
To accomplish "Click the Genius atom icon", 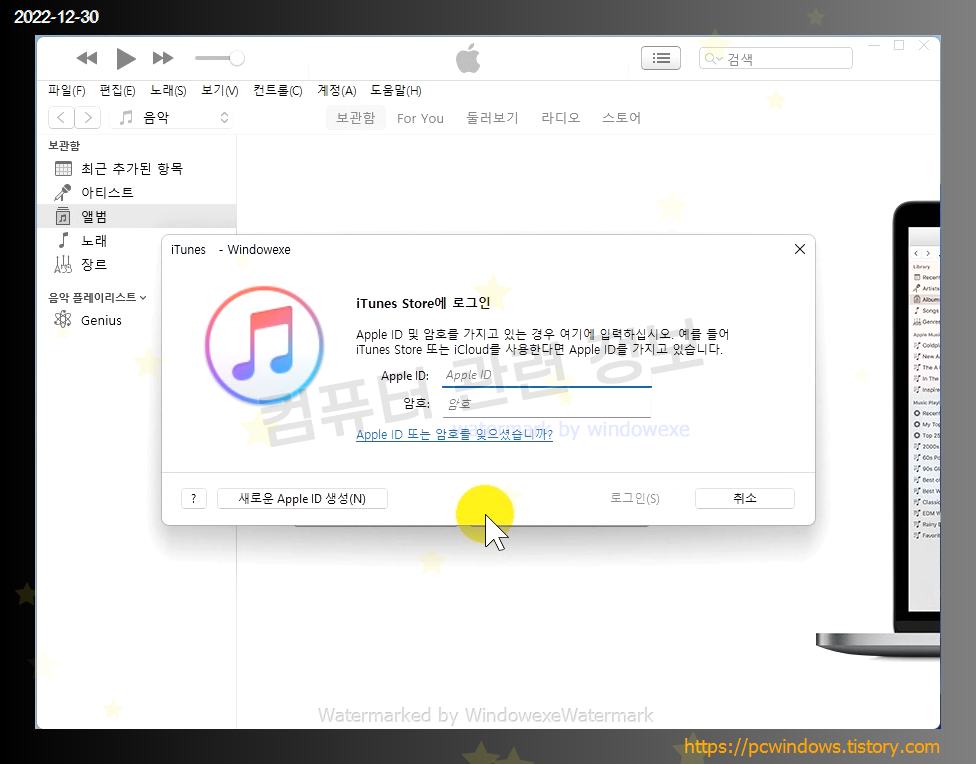I will coord(63,320).
